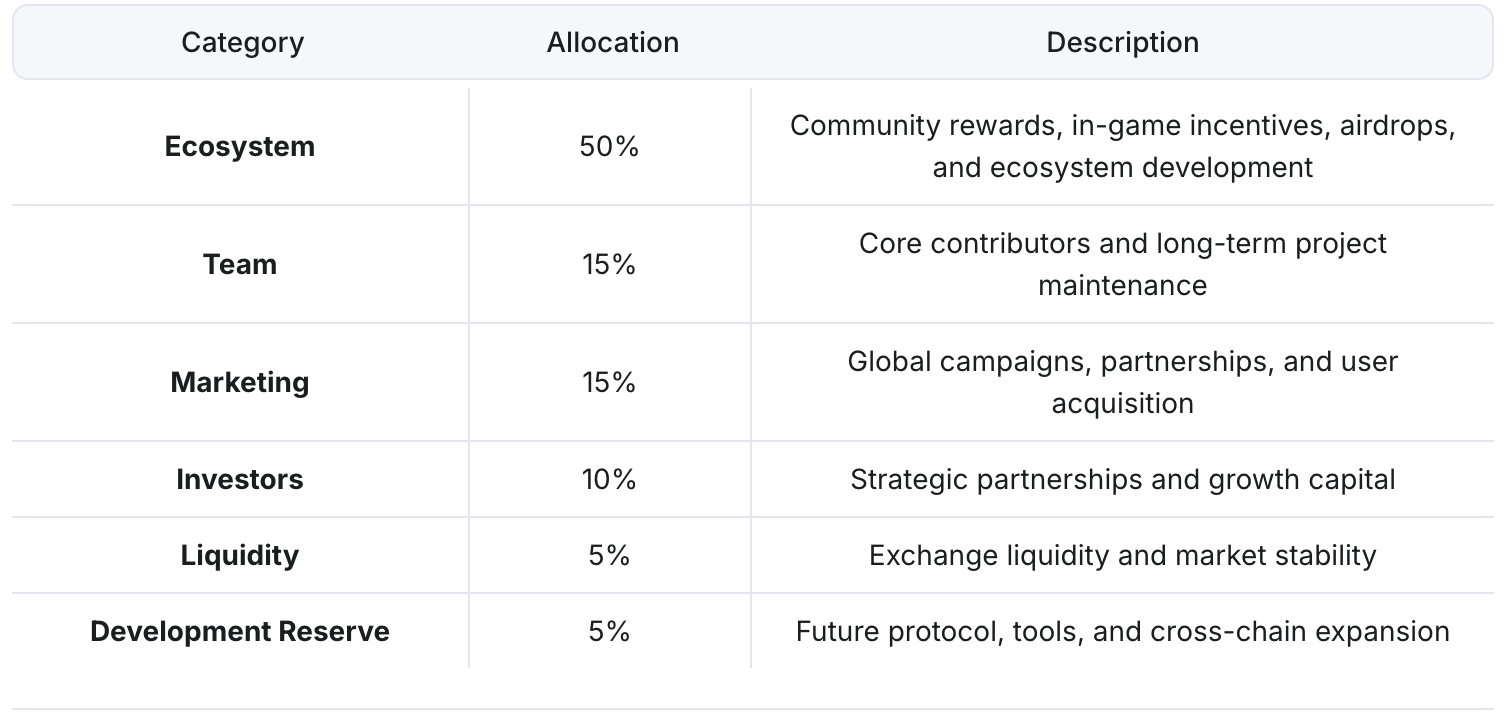
Task: Select the Team category cell
Action: [x=240, y=265]
